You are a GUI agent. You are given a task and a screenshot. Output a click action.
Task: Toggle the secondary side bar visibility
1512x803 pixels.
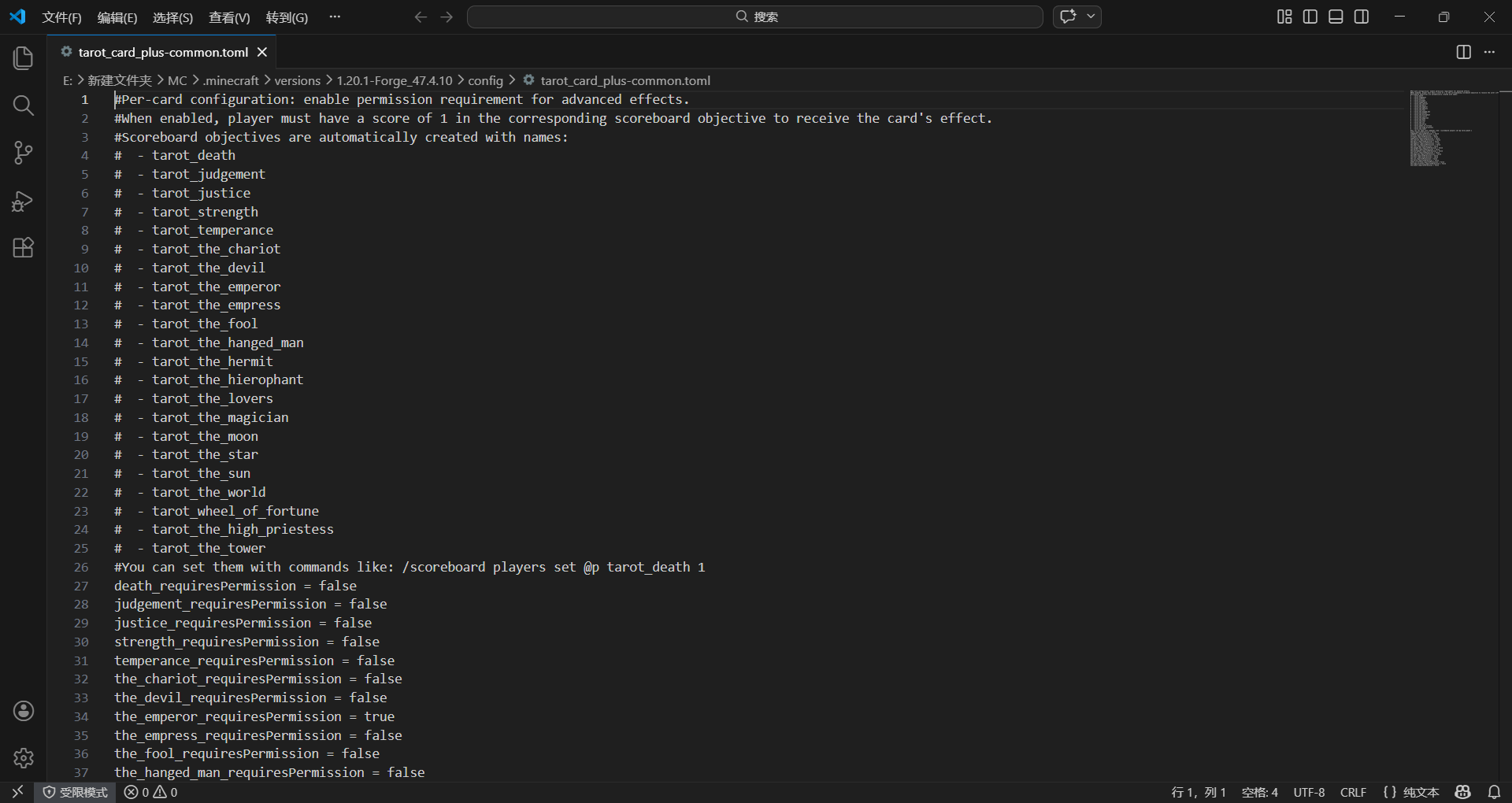1362,17
